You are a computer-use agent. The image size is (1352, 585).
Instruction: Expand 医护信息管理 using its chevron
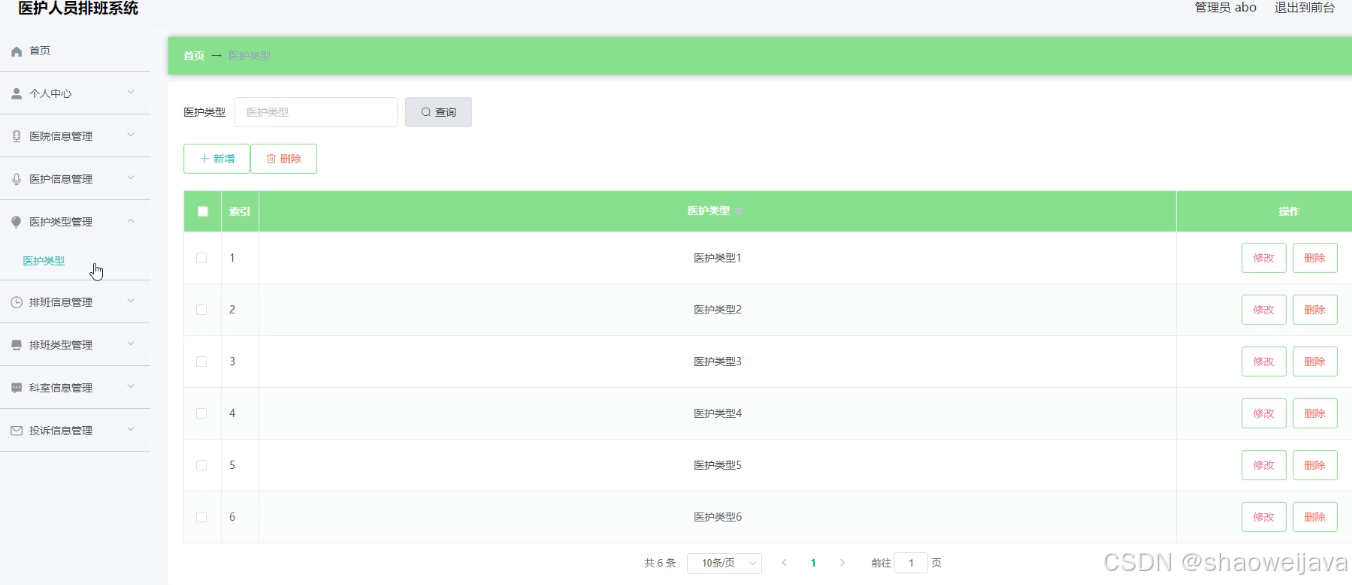pyautogui.click(x=131, y=178)
